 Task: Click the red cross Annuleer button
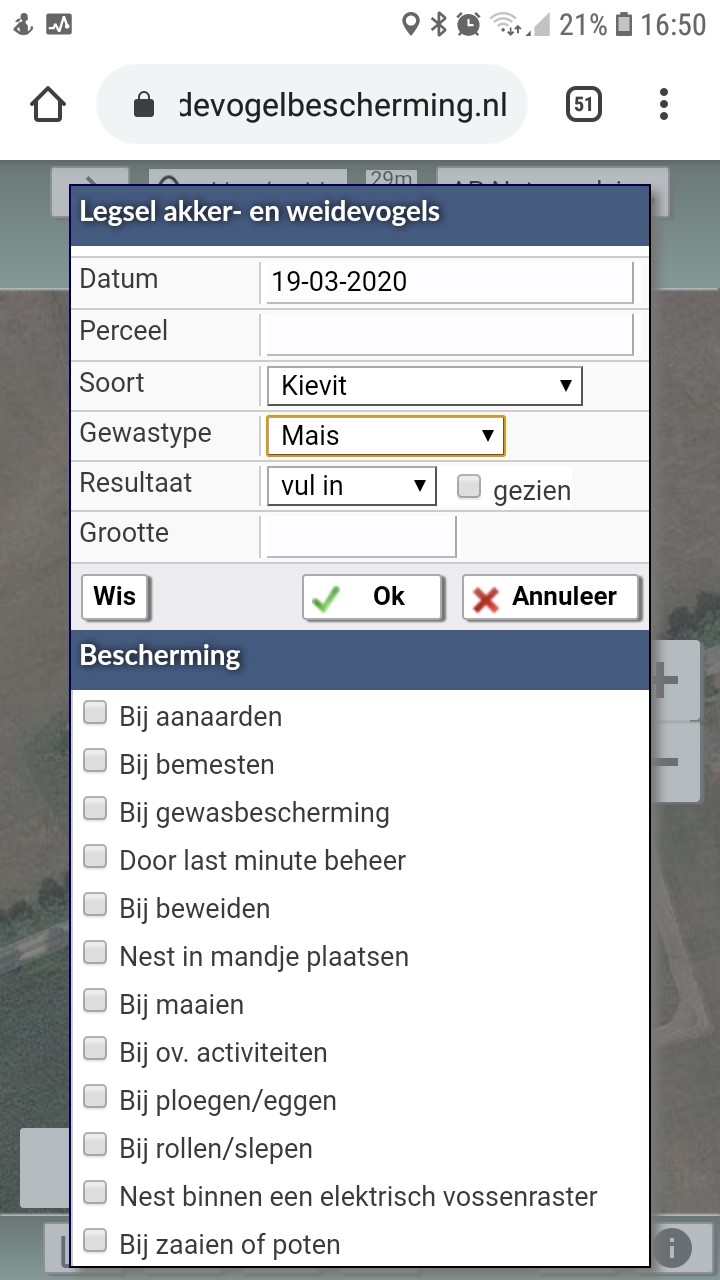(551, 597)
